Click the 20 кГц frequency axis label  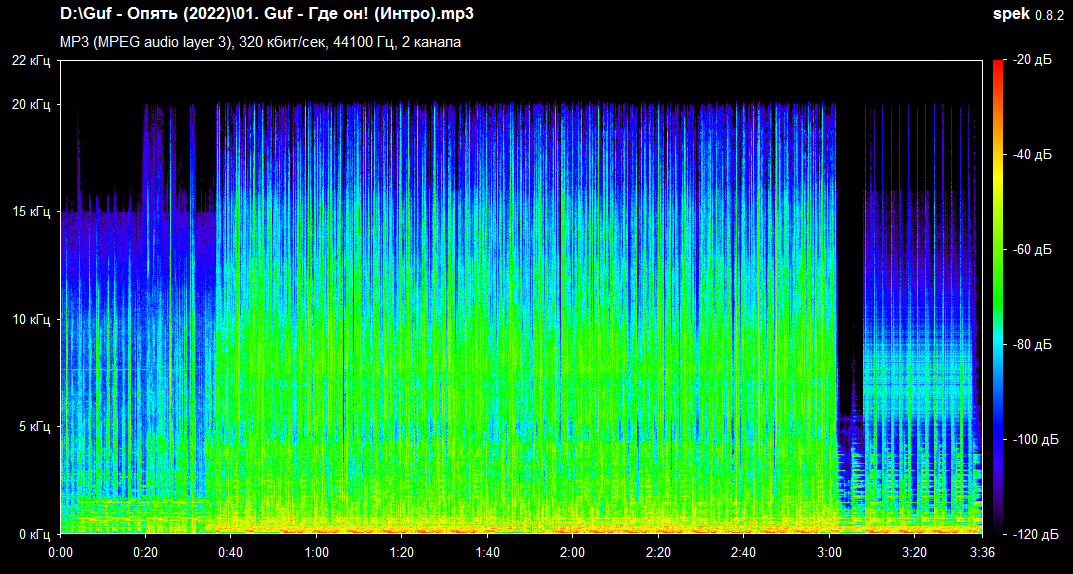point(31,104)
